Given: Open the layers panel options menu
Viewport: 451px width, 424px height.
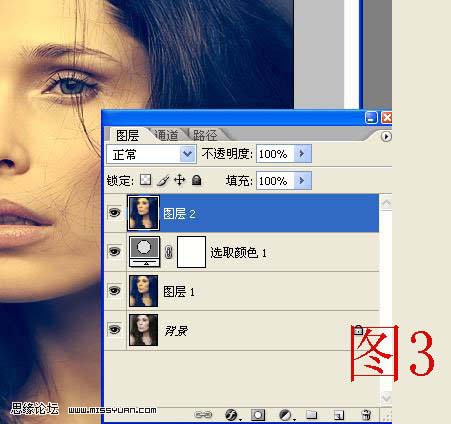Looking at the screenshot, I should click(386, 136).
